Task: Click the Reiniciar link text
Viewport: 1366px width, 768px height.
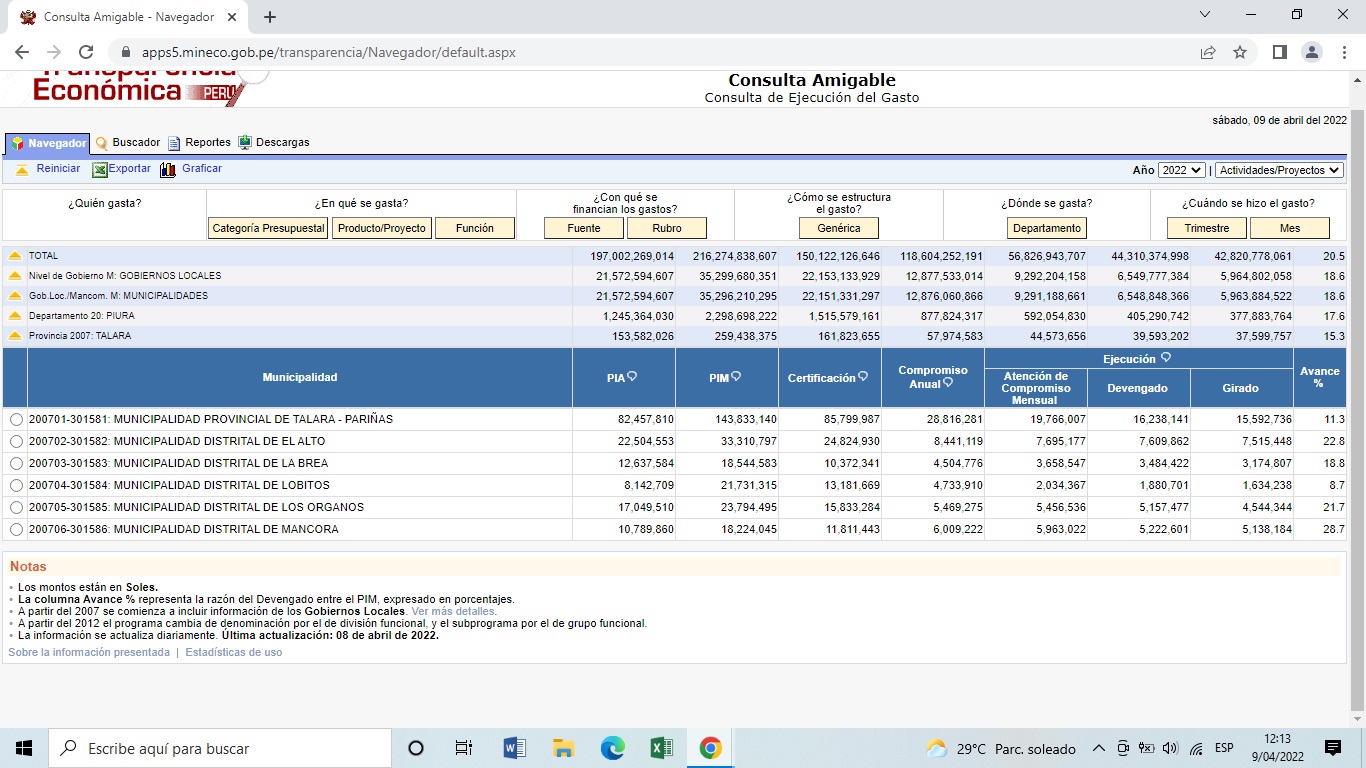Action: [58, 169]
